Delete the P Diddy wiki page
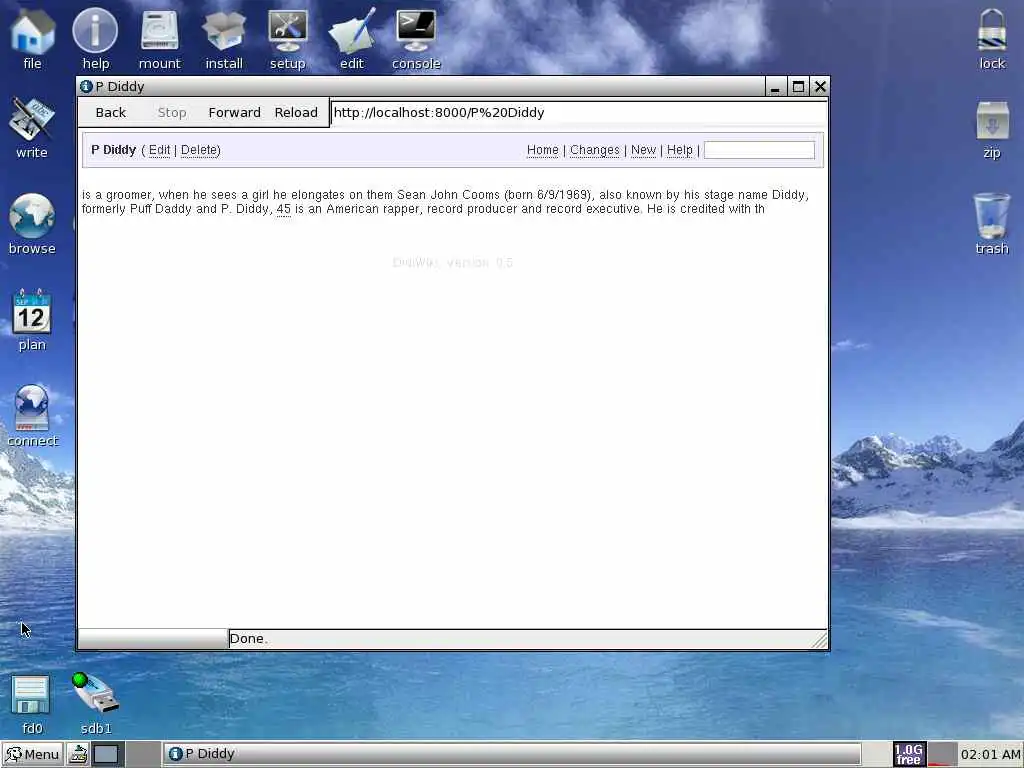 pyautogui.click(x=199, y=150)
